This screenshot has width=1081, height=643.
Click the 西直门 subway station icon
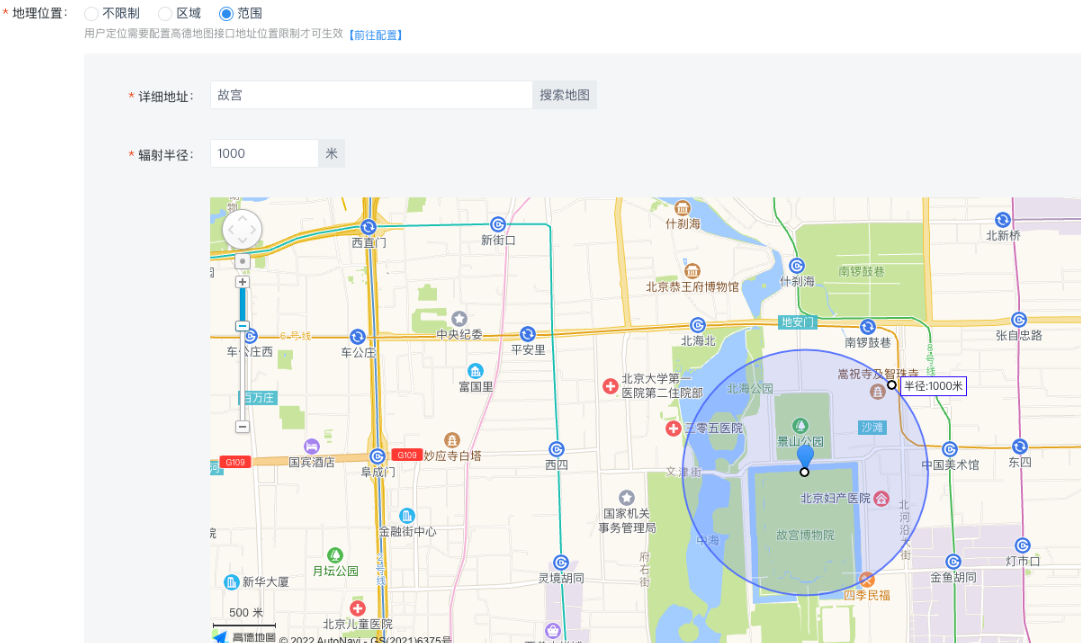point(369,227)
